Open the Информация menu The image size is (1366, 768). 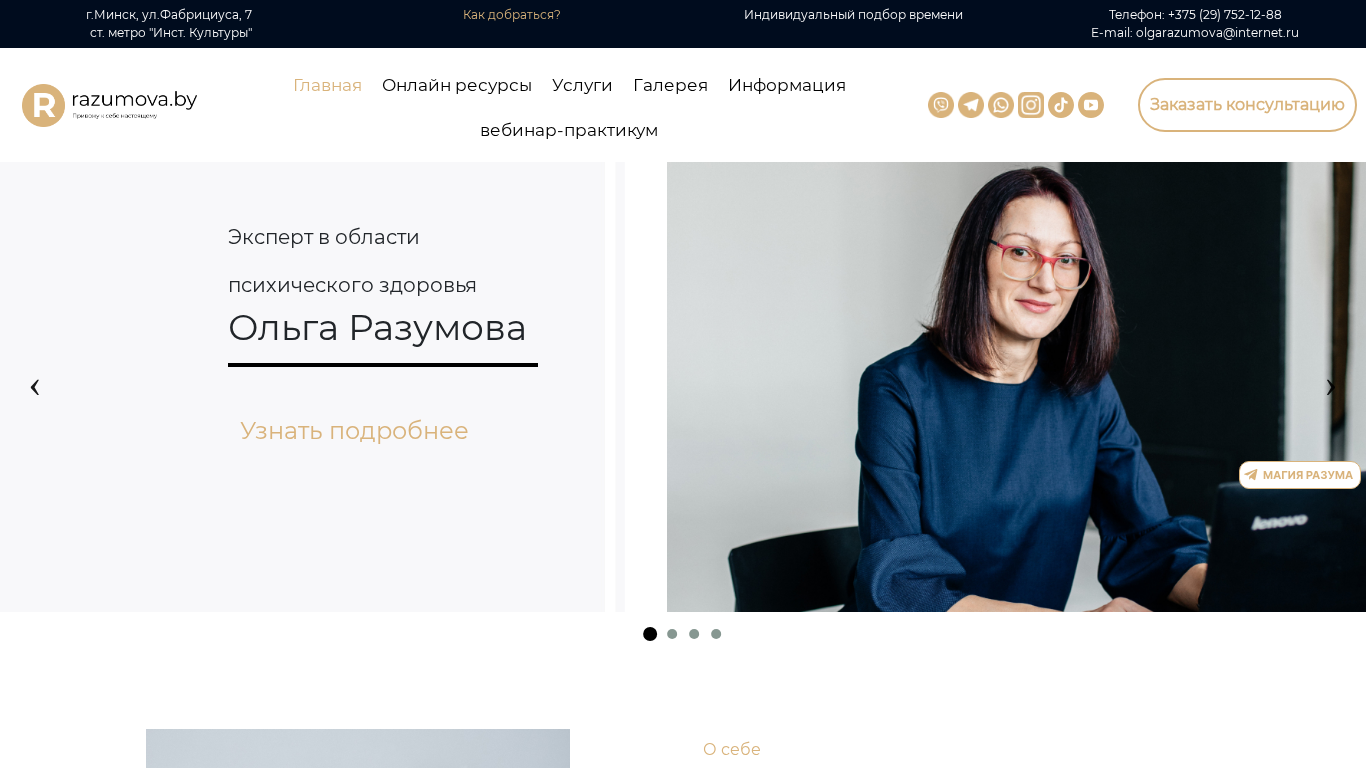(787, 85)
